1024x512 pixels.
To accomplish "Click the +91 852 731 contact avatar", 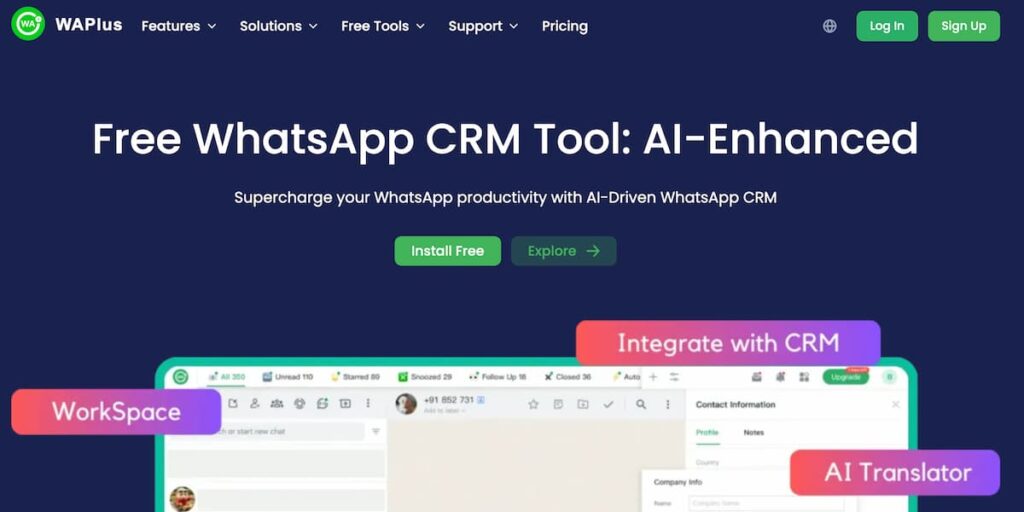I will [x=406, y=404].
